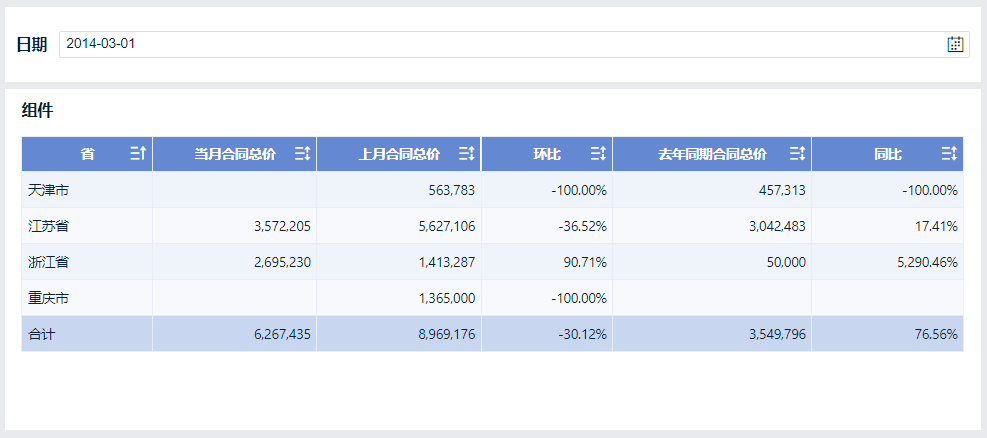Viewport: 987px width, 438px height.
Task: Select 江苏省 当月合同总价 value 3,572,205
Action: tap(282, 226)
